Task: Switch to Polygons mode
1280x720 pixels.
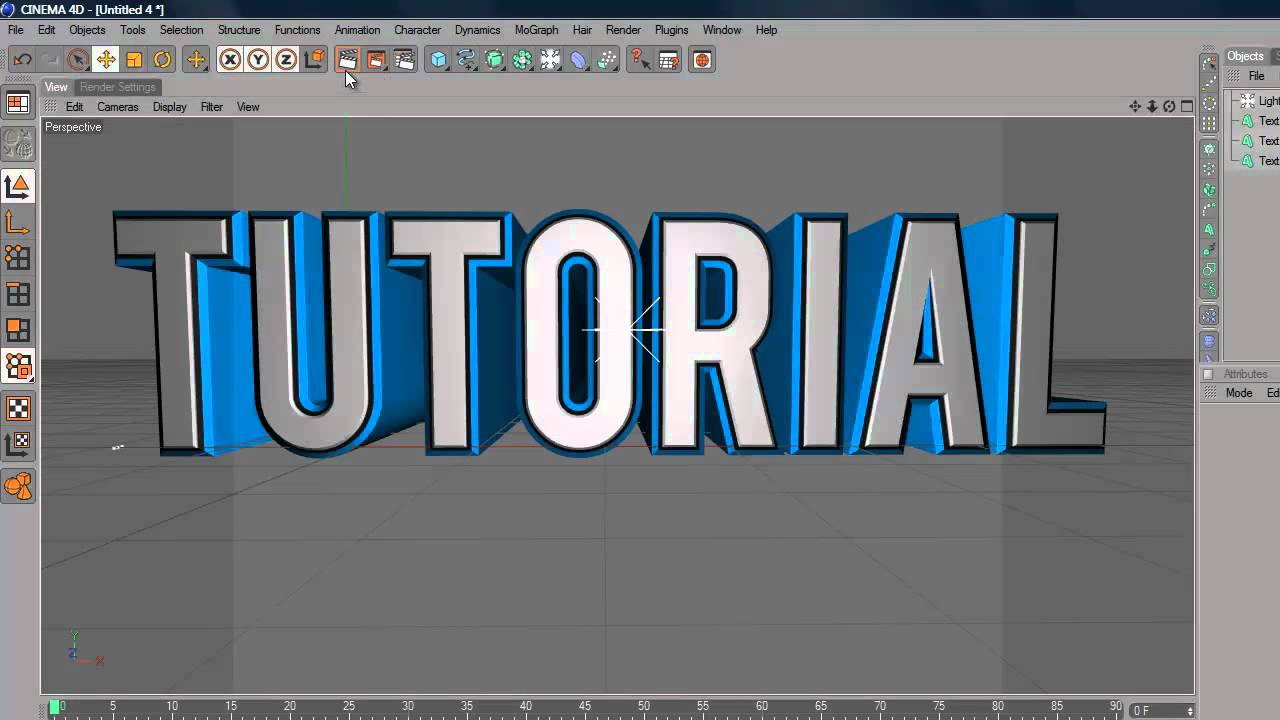Action: 18,331
